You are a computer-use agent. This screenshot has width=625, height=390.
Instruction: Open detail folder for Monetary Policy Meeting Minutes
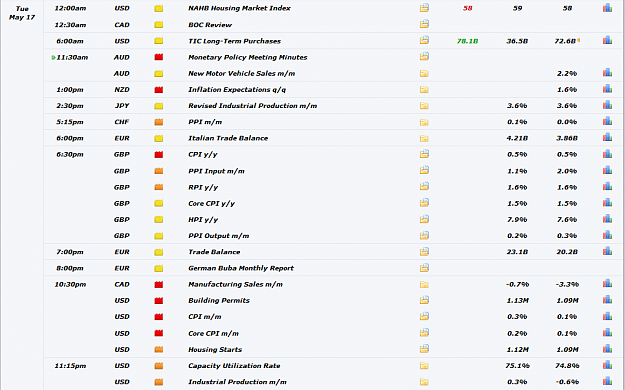424,57
